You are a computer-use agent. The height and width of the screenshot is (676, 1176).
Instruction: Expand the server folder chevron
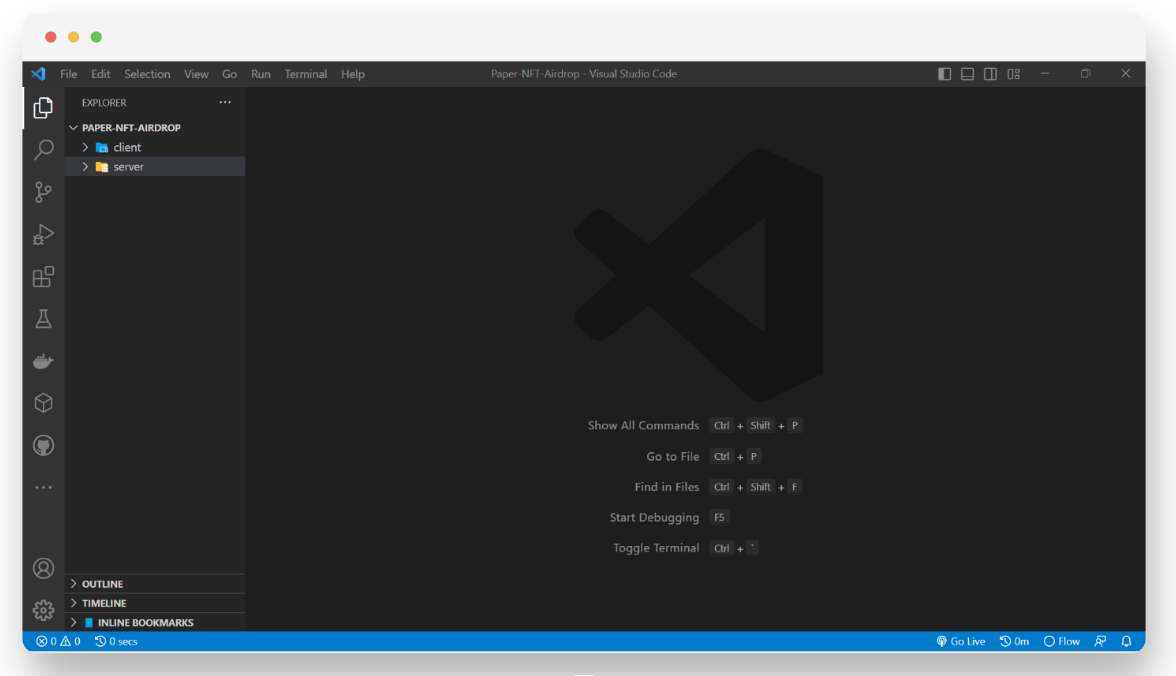86,167
